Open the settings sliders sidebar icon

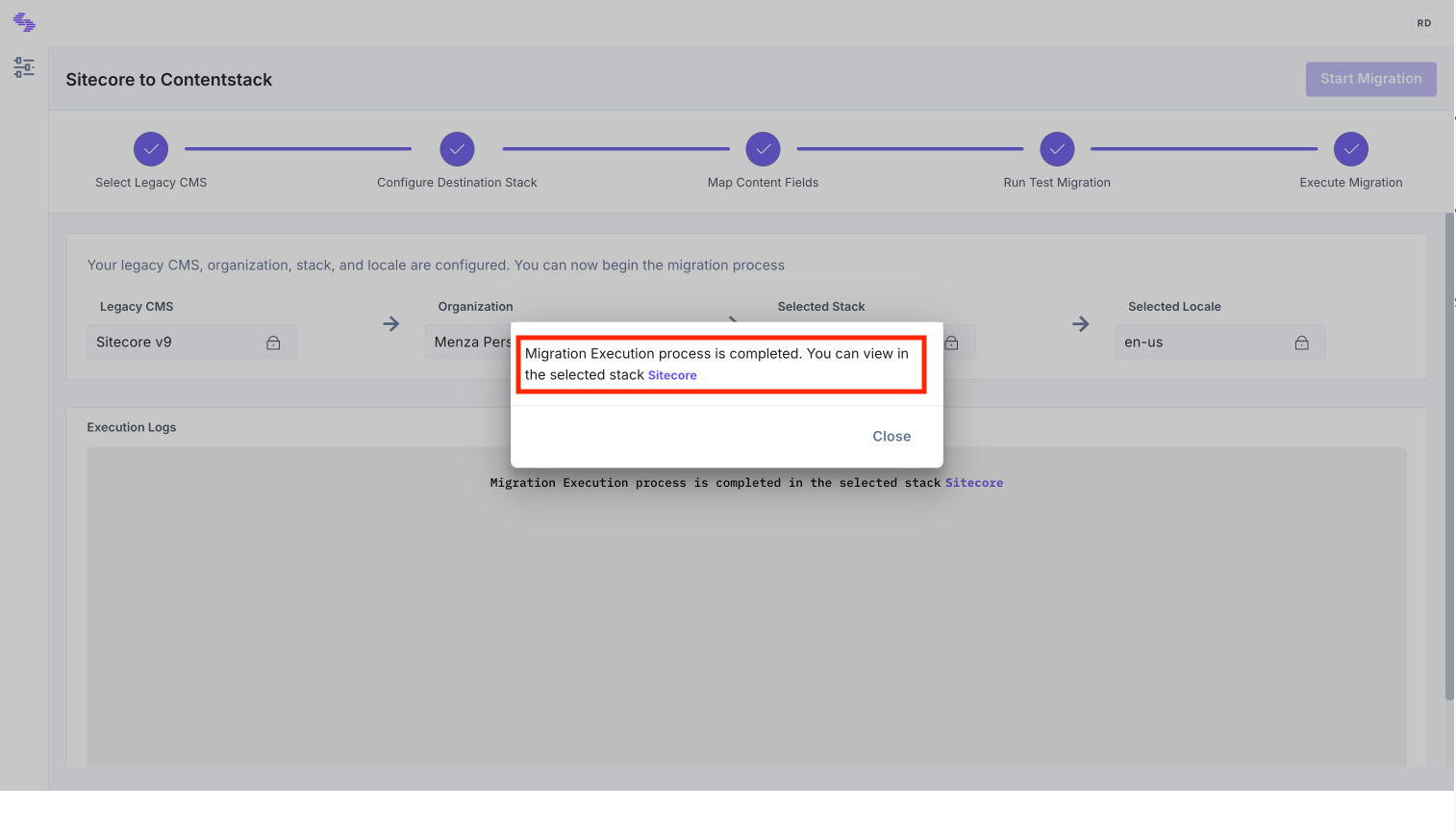point(24,66)
